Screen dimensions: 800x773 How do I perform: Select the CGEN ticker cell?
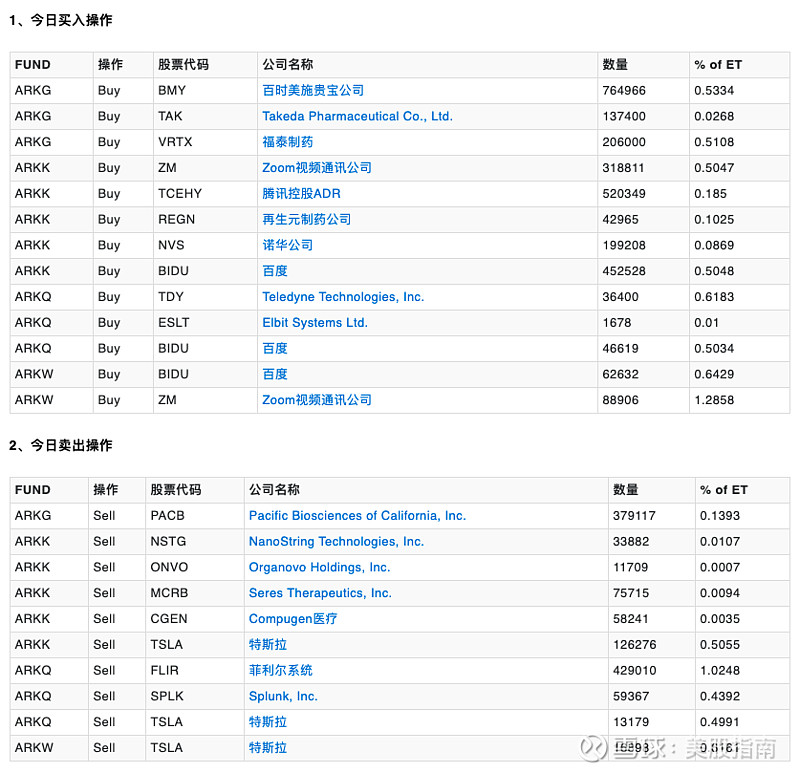pyautogui.click(x=195, y=619)
